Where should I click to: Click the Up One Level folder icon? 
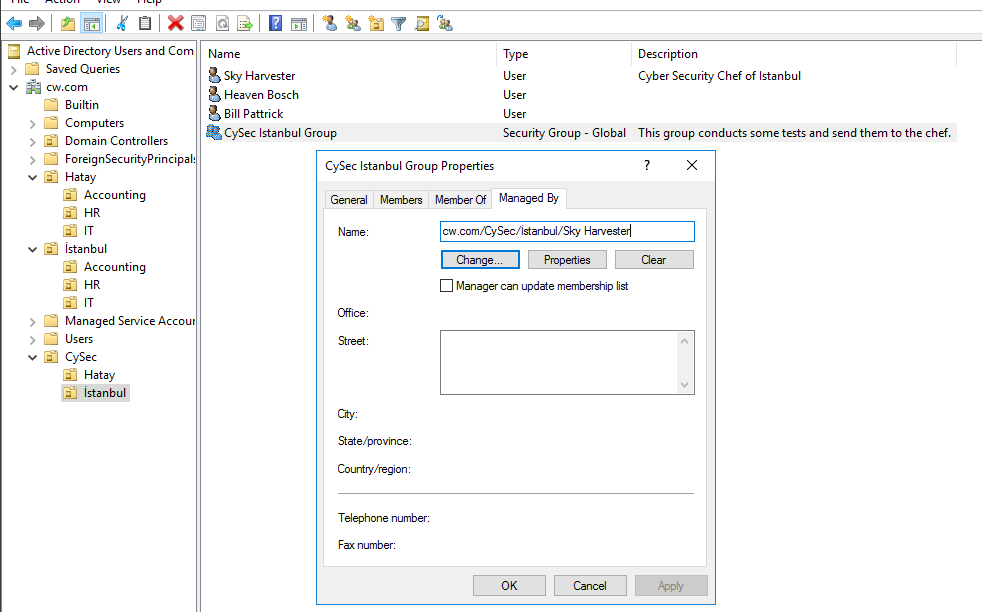(67, 23)
